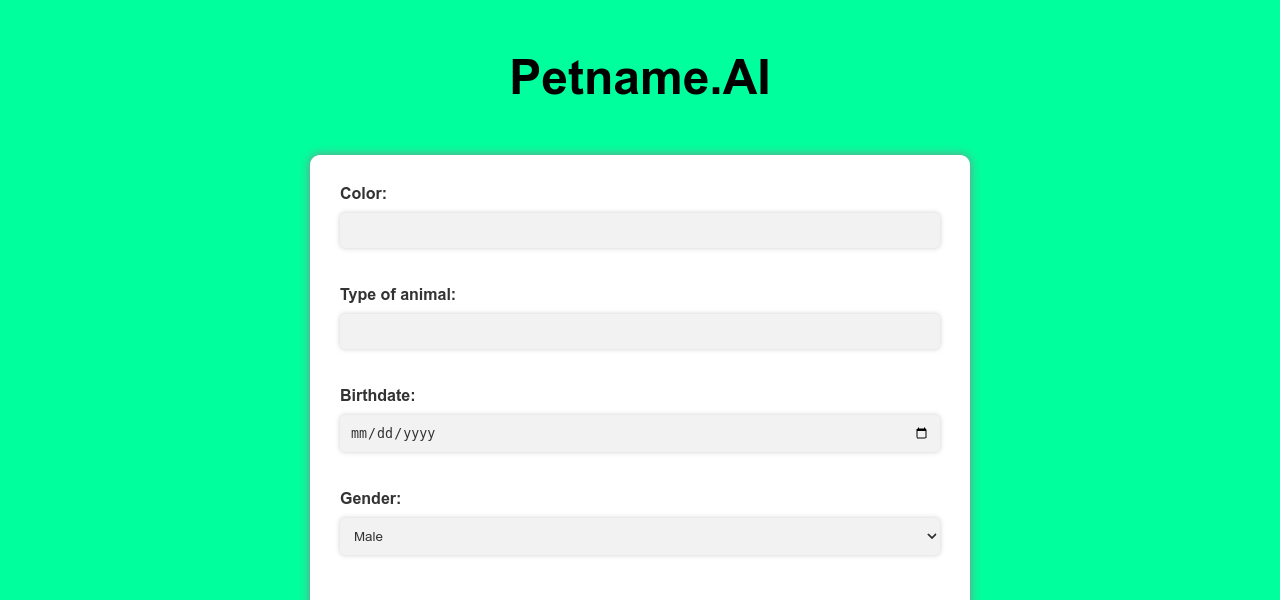Click the 'Type of animal:' label
The width and height of the screenshot is (1280, 600).
(x=397, y=294)
